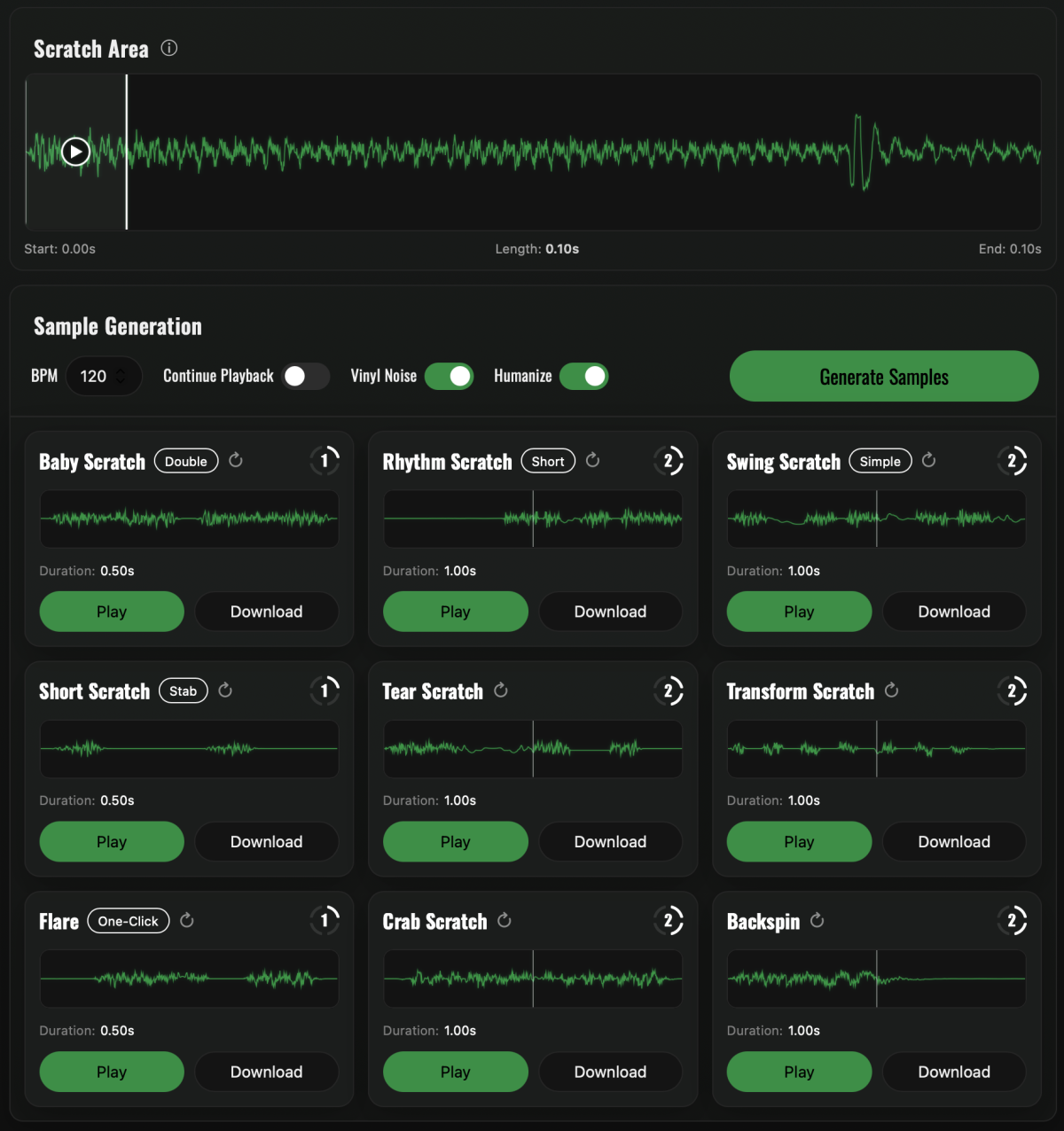Viewport: 1064px width, 1131px height.
Task: Enable the Continue Playback toggle
Action: [306, 377]
